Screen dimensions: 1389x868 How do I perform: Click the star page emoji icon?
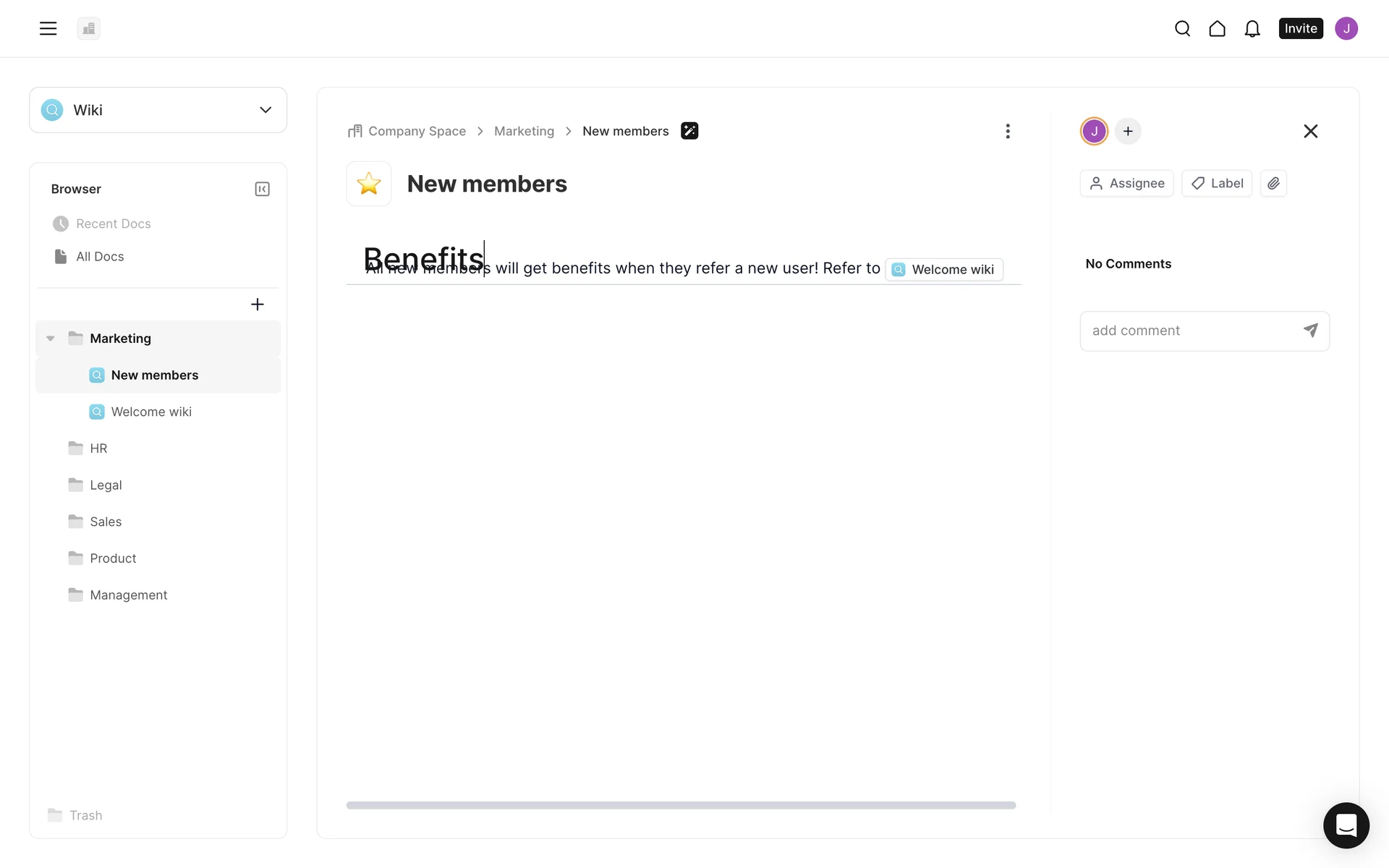tap(369, 184)
